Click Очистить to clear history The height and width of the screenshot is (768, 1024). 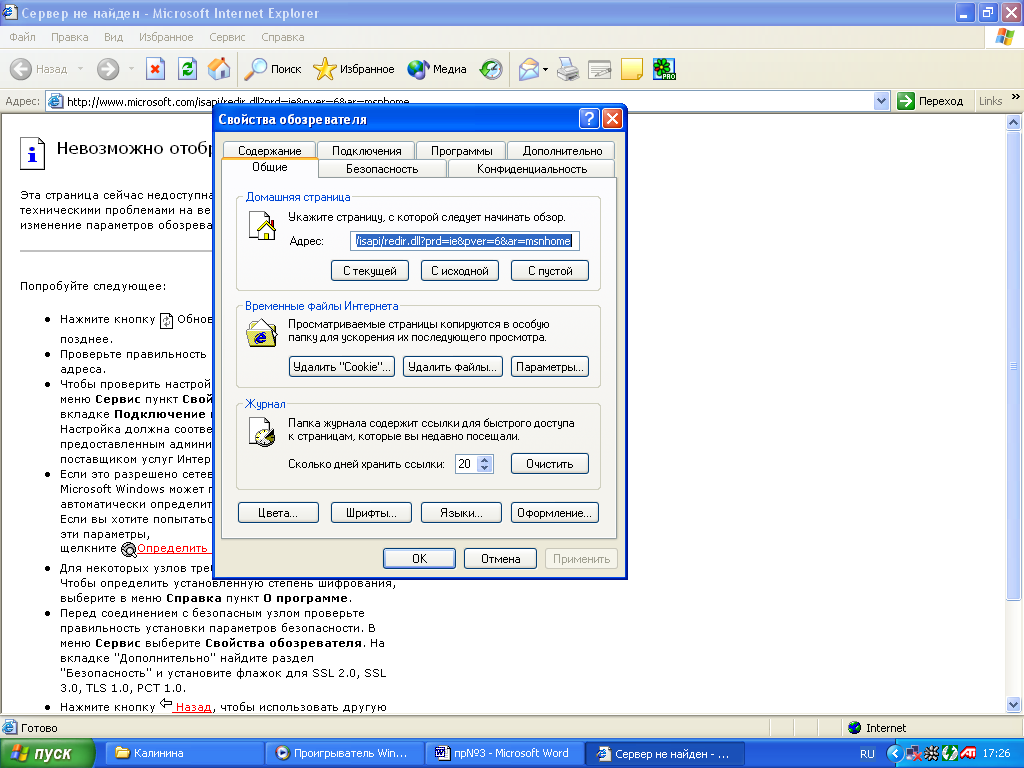click(x=550, y=464)
